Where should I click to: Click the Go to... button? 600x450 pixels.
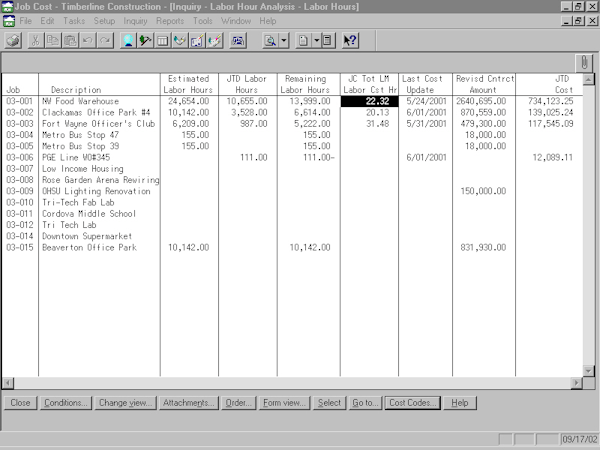[x=365, y=403]
